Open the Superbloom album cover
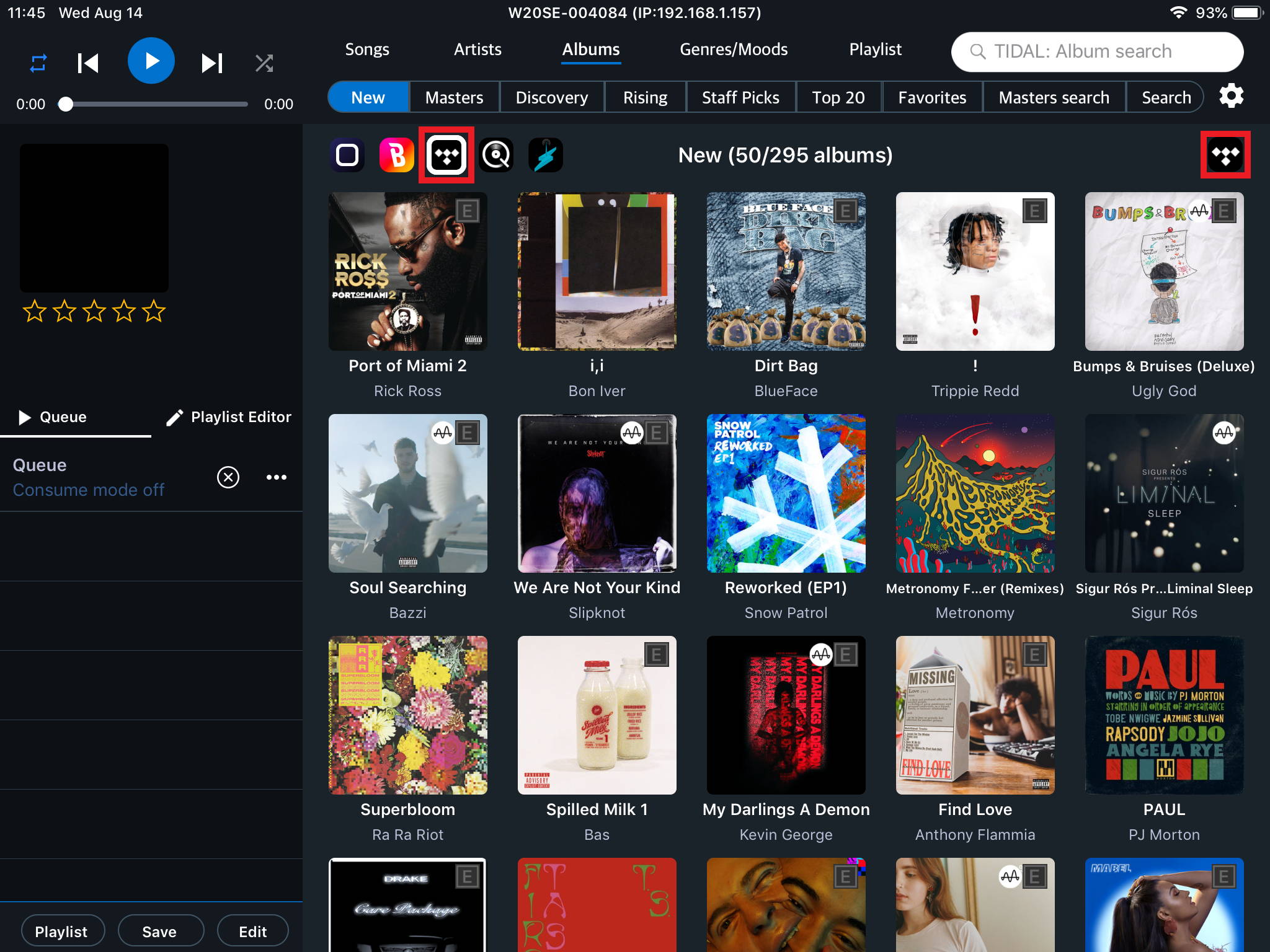Viewport: 1270px width, 952px height. click(408, 715)
